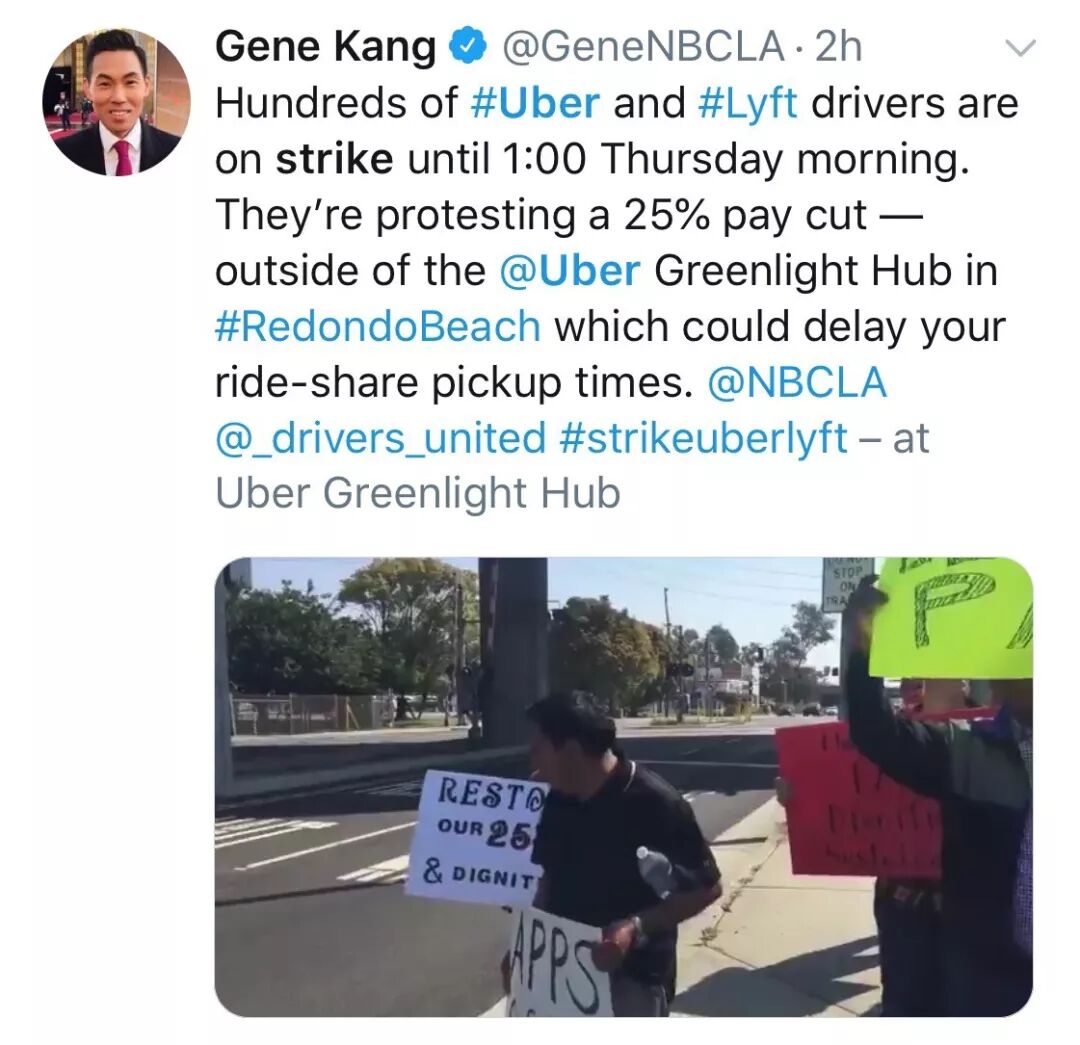
Task: Click the red protest sign in video
Action: tap(858, 799)
